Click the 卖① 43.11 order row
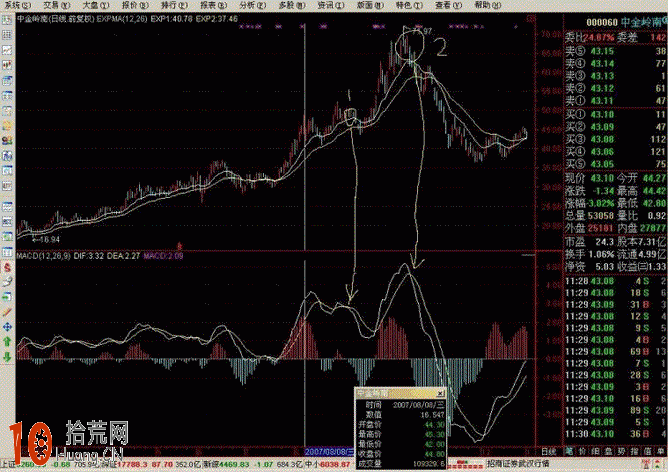The image size is (668, 472). tap(616, 101)
